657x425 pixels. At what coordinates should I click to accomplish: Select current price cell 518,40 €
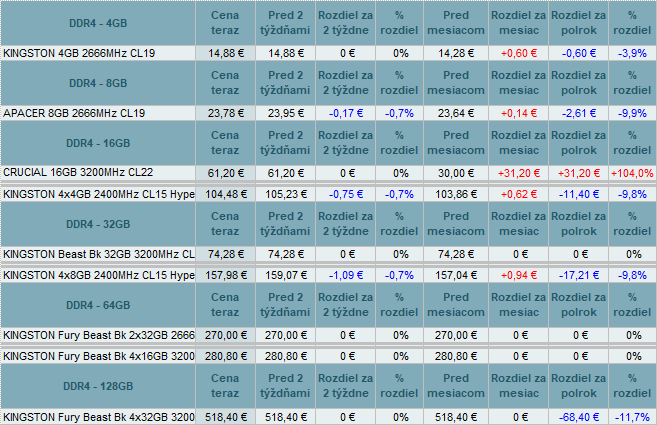click(225, 417)
